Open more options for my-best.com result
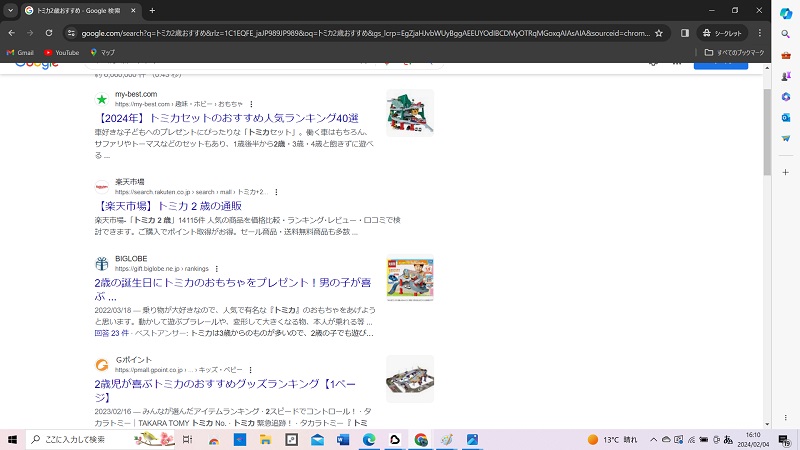The width and height of the screenshot is (800, 450). 251,104
